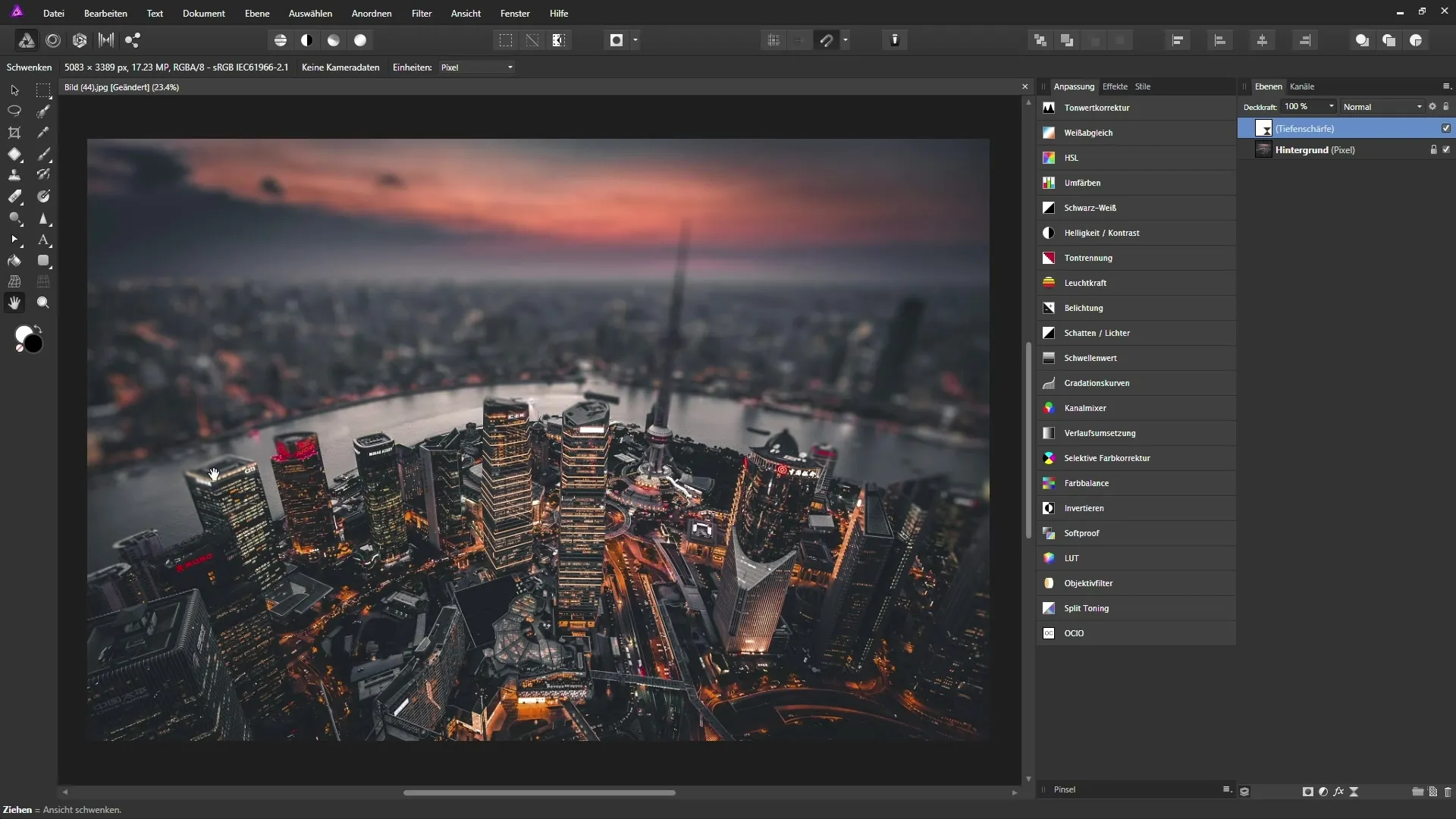Add a Tonwertkorrektur adjustment

[x=1136, y=108]
